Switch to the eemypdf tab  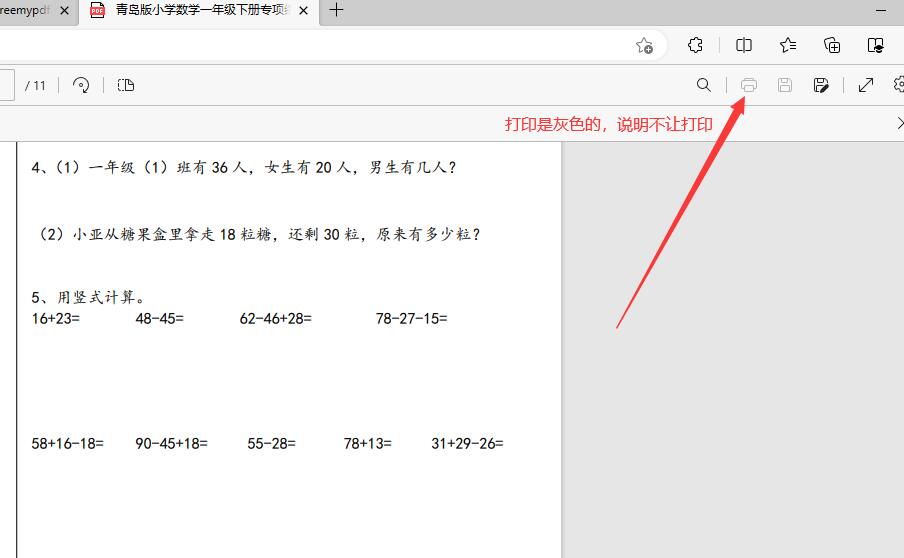click(25, 10)
